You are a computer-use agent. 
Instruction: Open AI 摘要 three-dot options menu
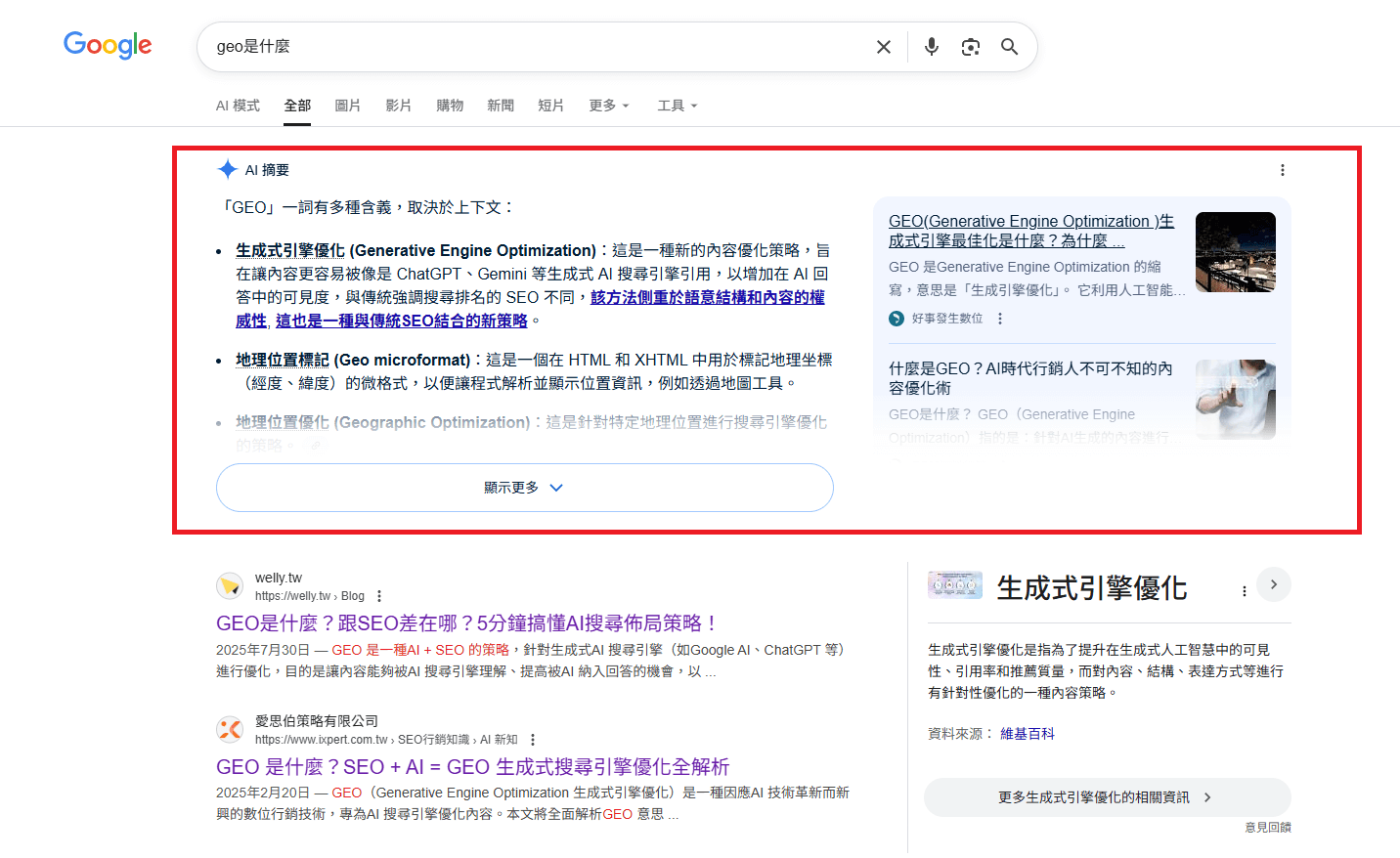pos(1282,170)
